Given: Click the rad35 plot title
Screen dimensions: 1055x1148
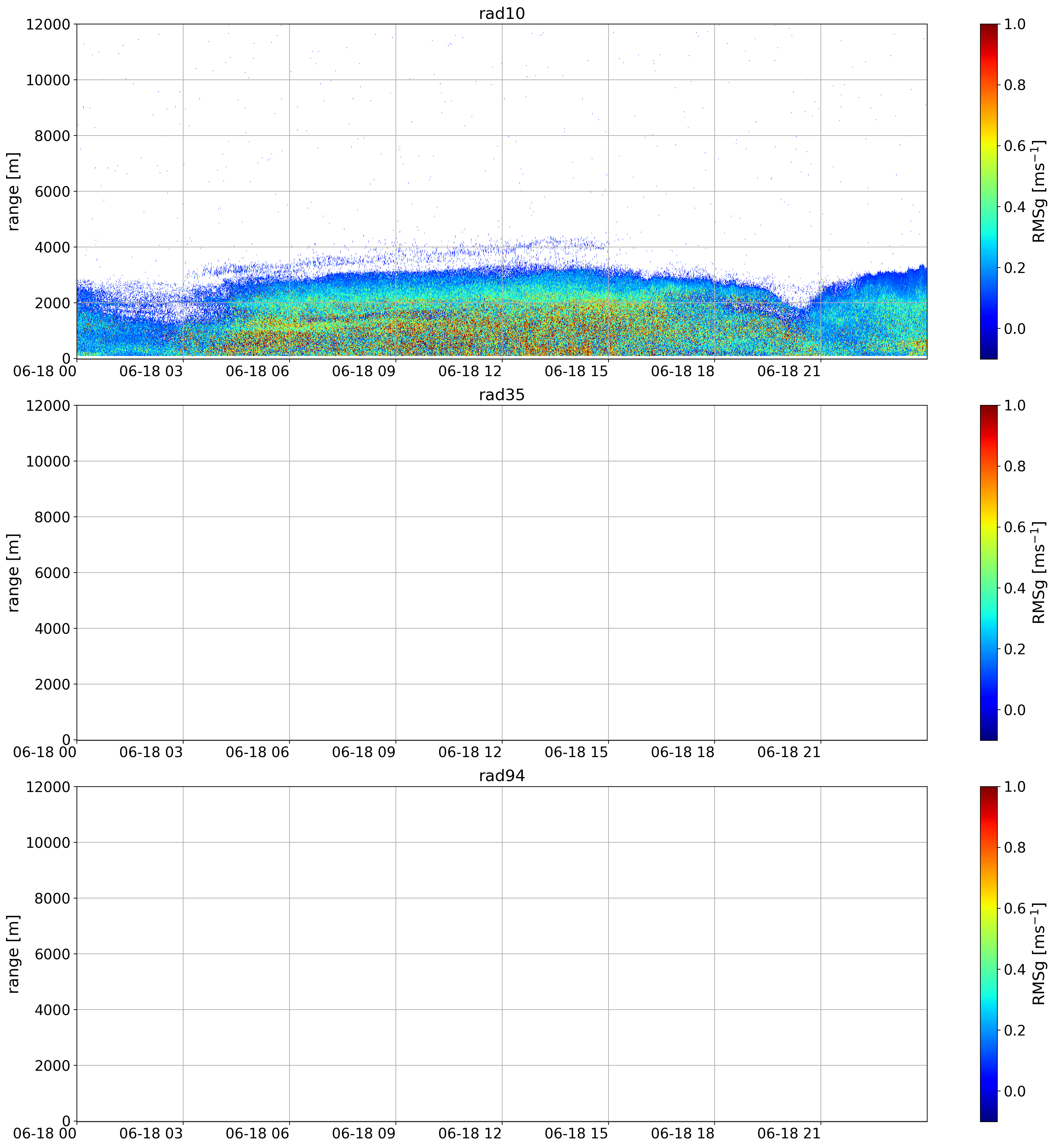Looking at the screenshot, I should tap(501, 395).
